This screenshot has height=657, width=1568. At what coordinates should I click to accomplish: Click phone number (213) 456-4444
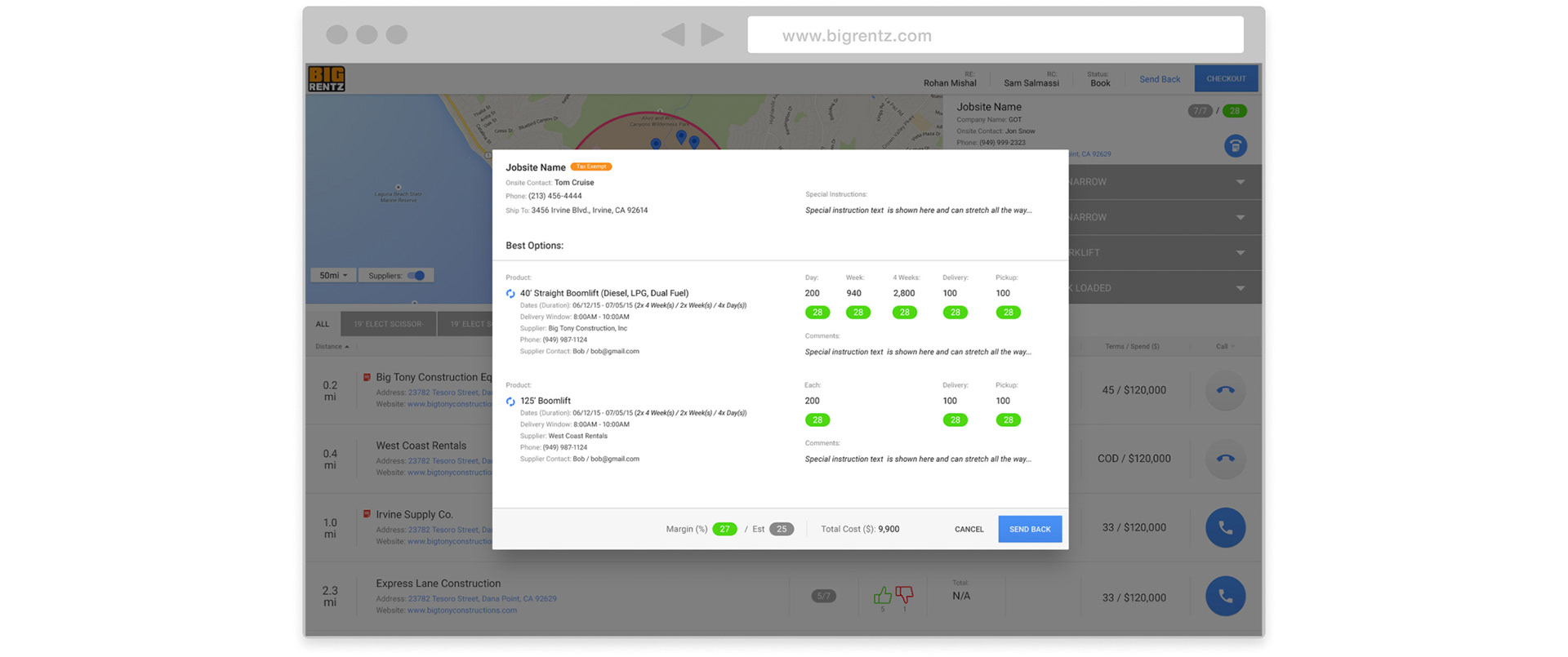click(x=555, y=196)
